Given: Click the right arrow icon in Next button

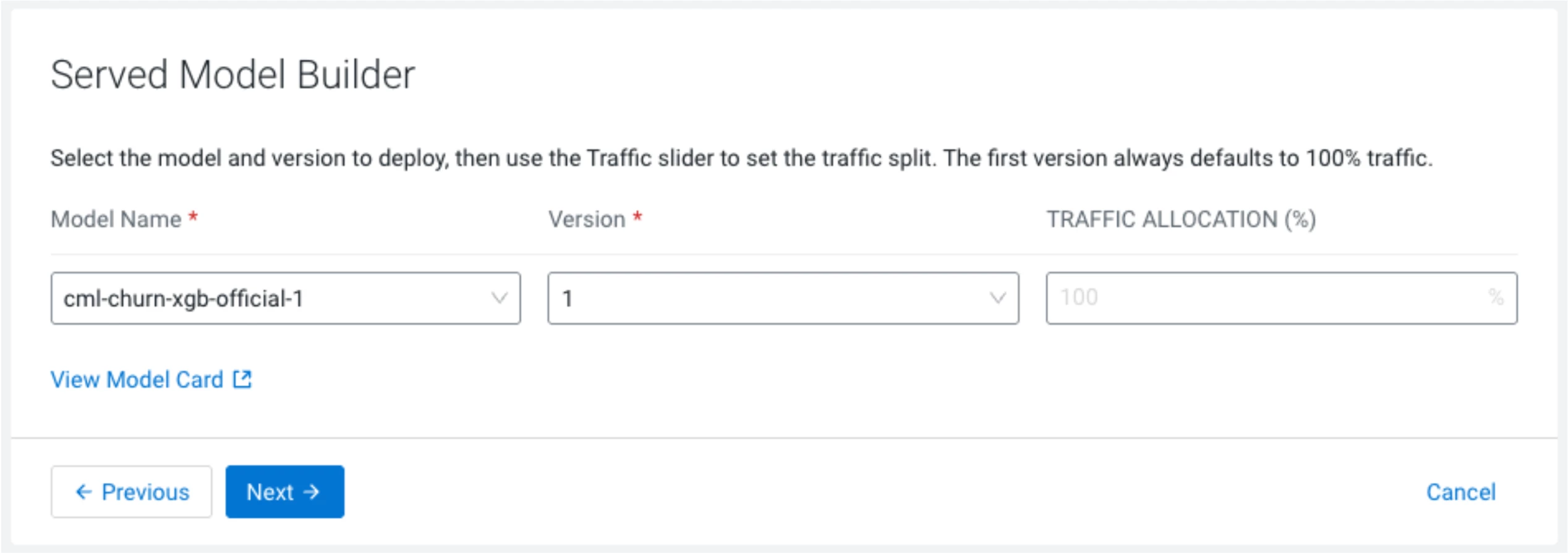Looking at the screenshot, I should tap(312, 492).
